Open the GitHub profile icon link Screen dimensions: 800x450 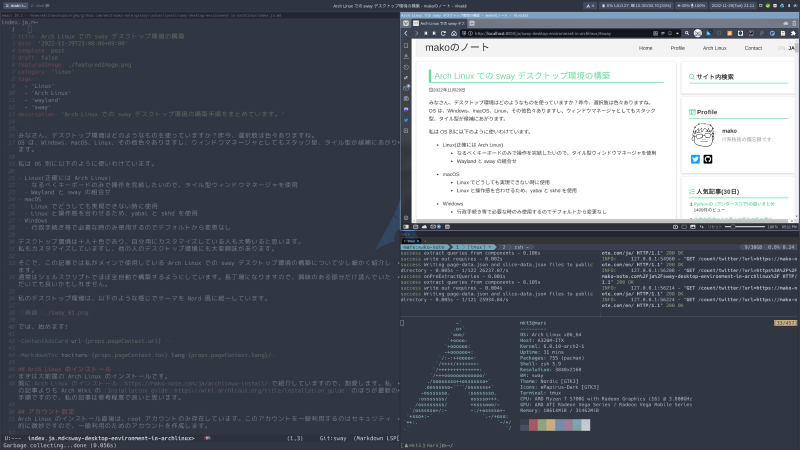[708, 158]
